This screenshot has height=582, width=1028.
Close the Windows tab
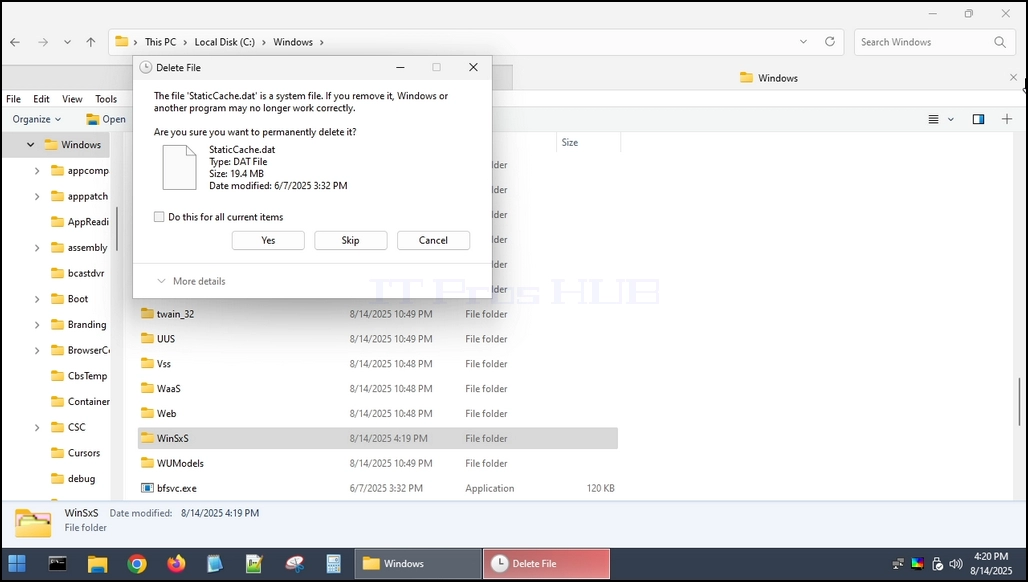[1013, 77]
